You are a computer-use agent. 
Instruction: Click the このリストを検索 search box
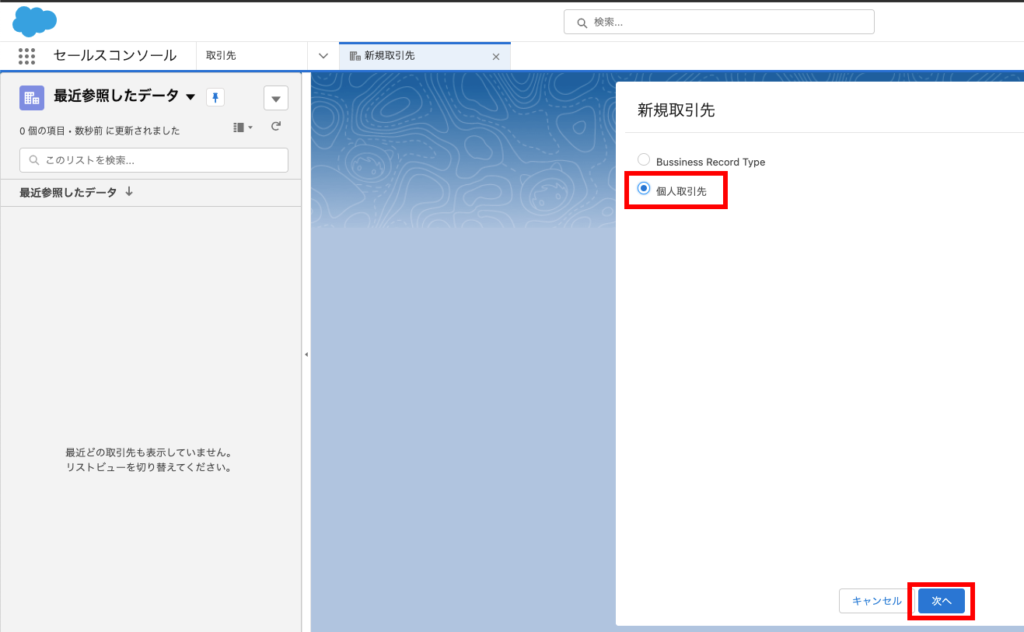(x=154, y=160)
